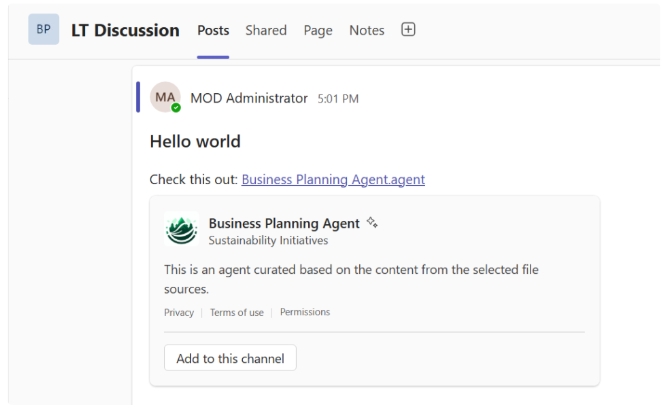Open the Privacy link
670x412 pixels.
point(178,313)
